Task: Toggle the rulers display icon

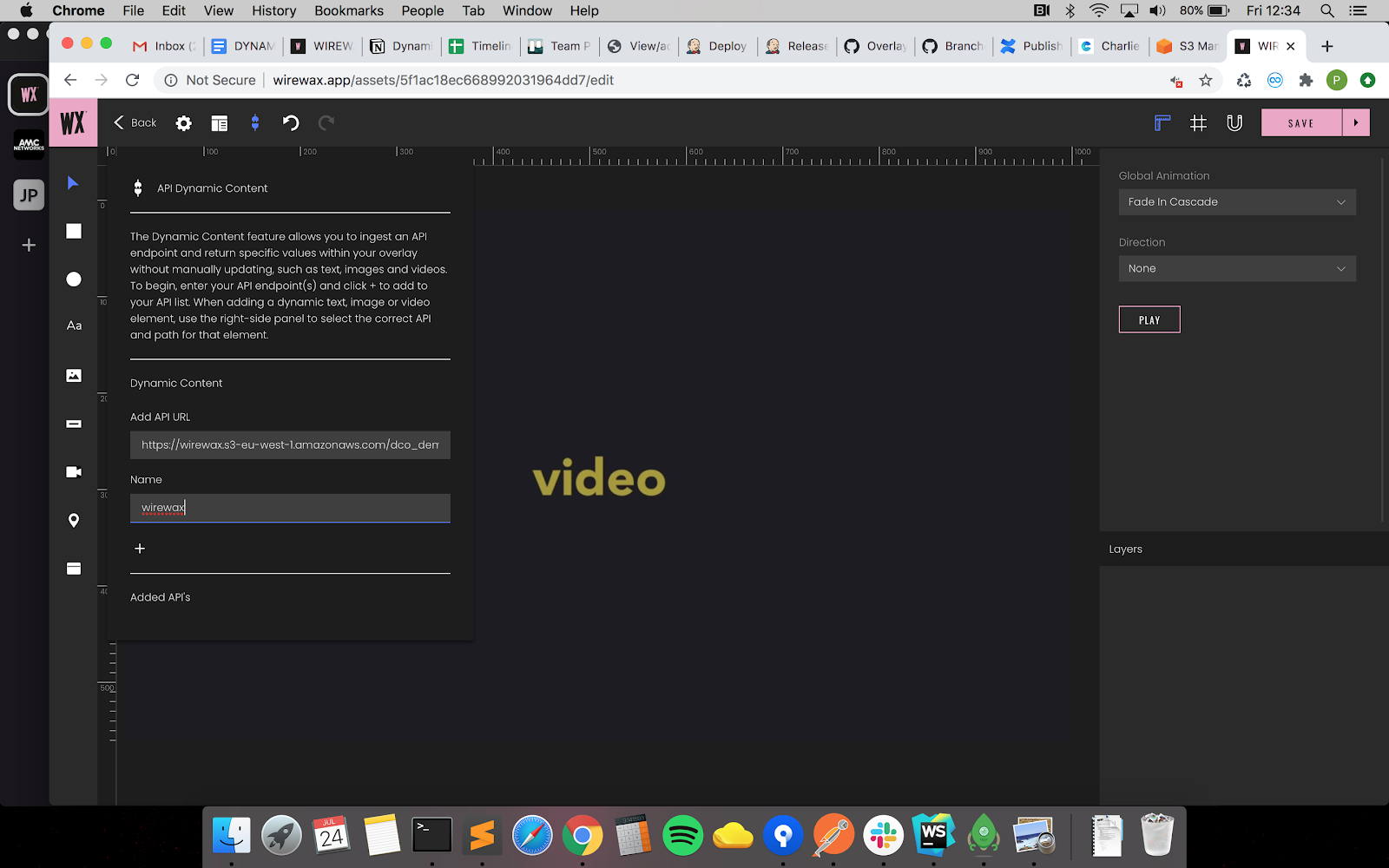Action: coord(1162,123)
